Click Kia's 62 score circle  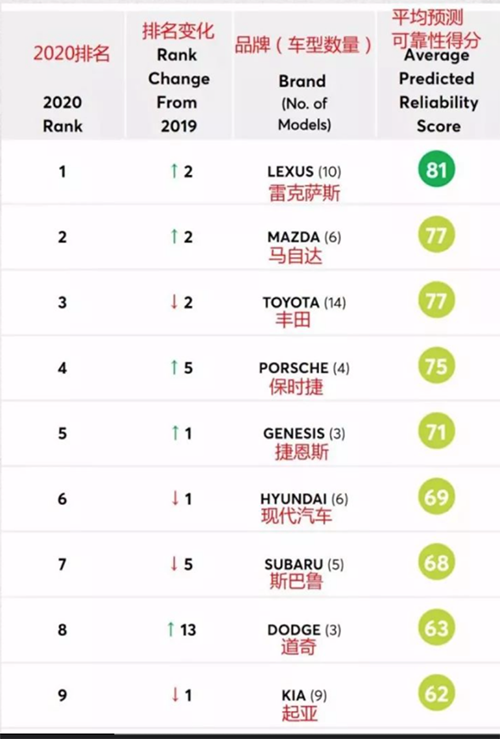pos(436,693)
